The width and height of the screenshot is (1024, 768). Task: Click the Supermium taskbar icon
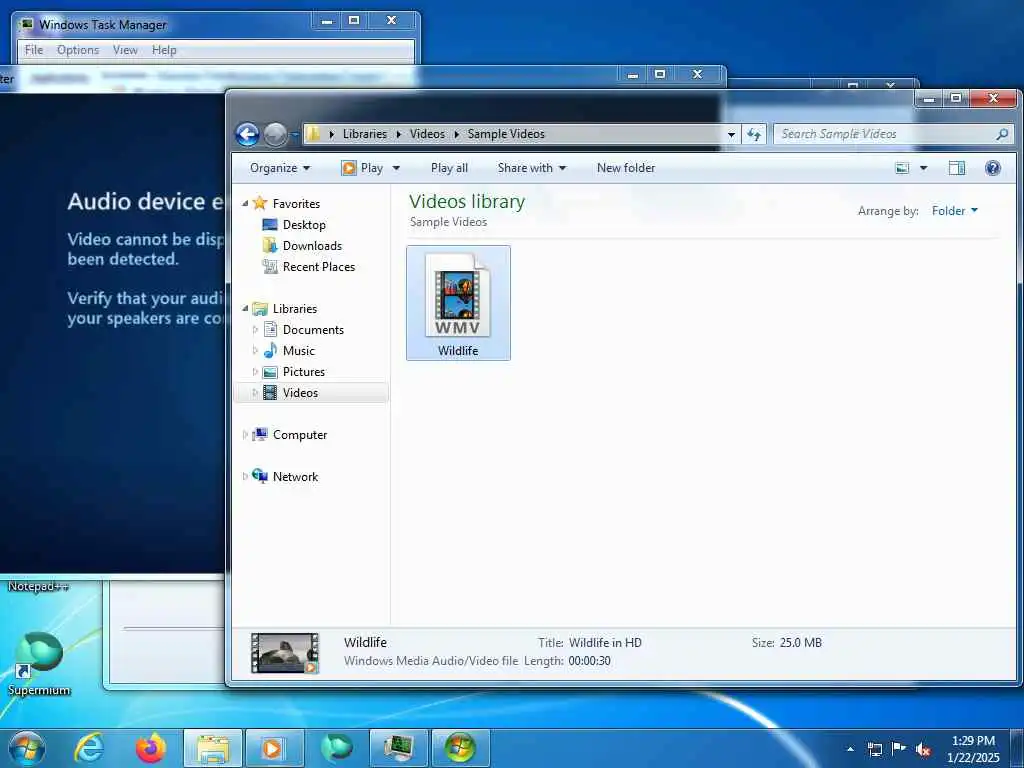point(336,748)
